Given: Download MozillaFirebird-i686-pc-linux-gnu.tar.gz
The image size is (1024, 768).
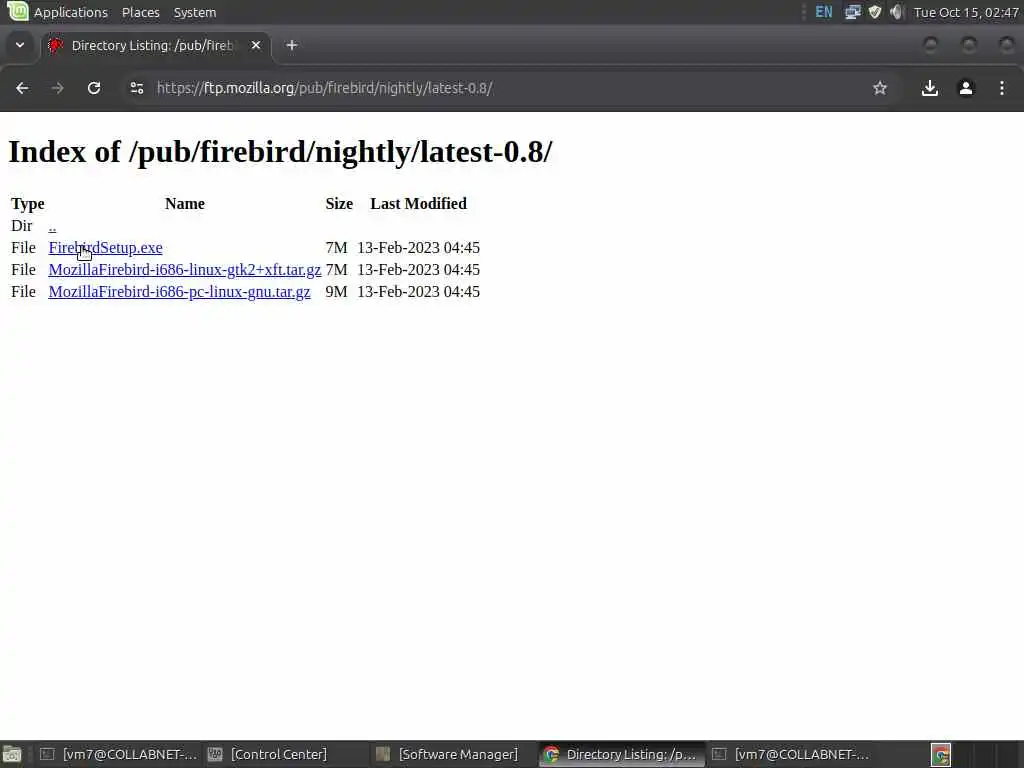Looking at the screenshot, I should pyautogui.click(x=180, y=292).
